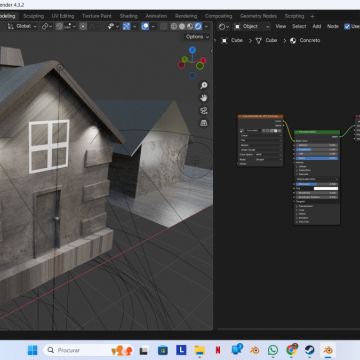Toggle X-ray mode in viewport header
This screenshot has width=360, height=360.
coord(163,26)
